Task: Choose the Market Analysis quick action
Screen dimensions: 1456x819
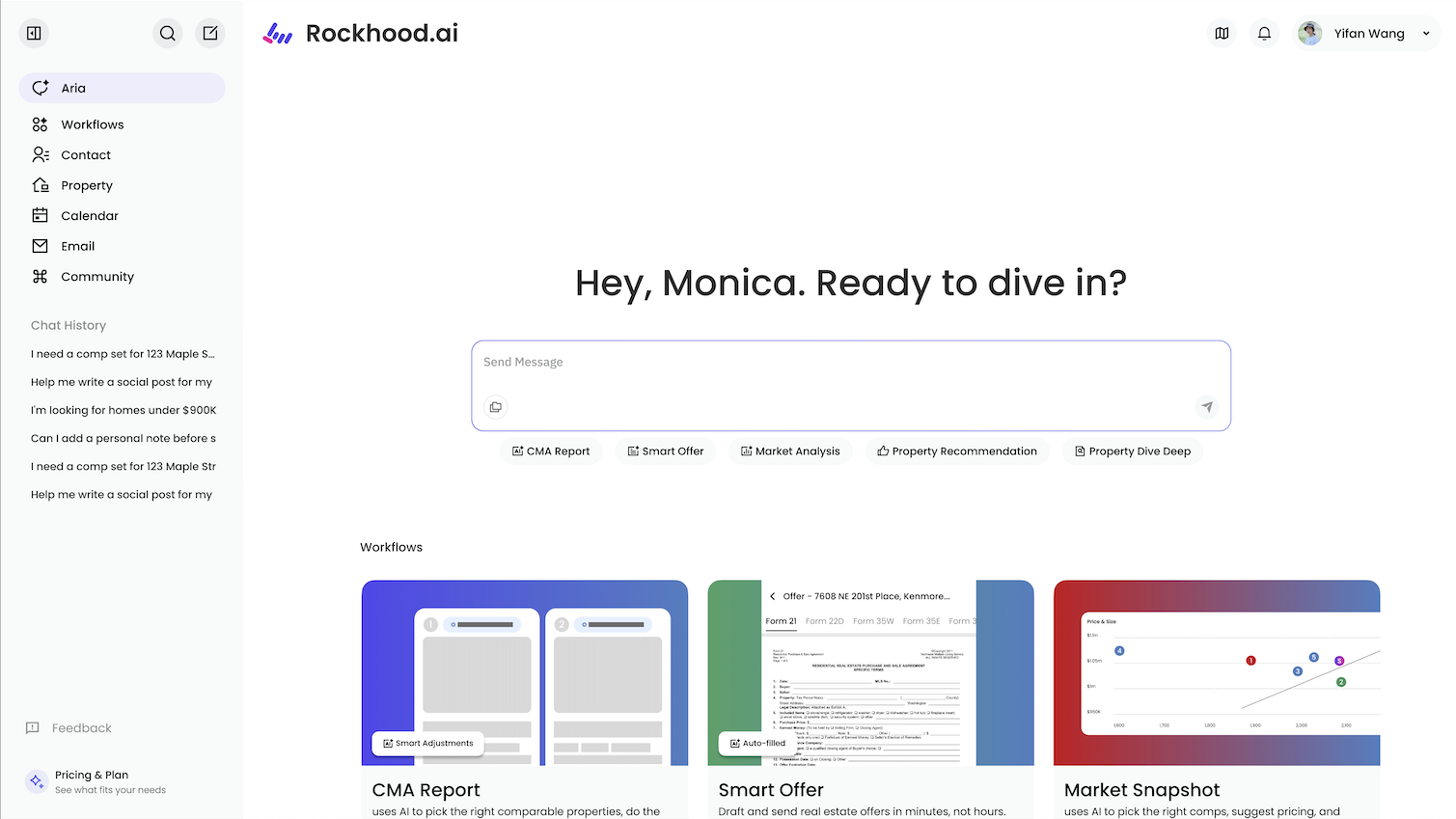Action: pyautogui.click(x=790, y=450)
